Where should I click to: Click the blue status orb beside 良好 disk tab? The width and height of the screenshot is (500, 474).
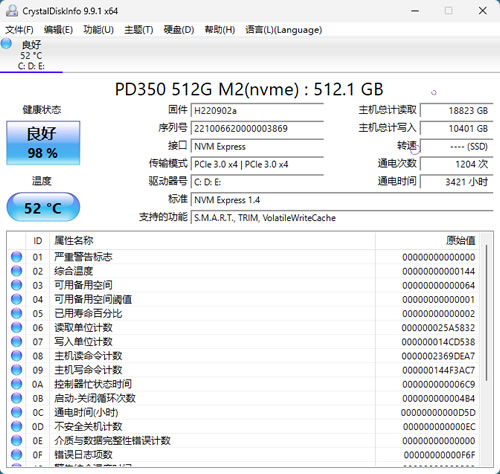pos(6,44)
